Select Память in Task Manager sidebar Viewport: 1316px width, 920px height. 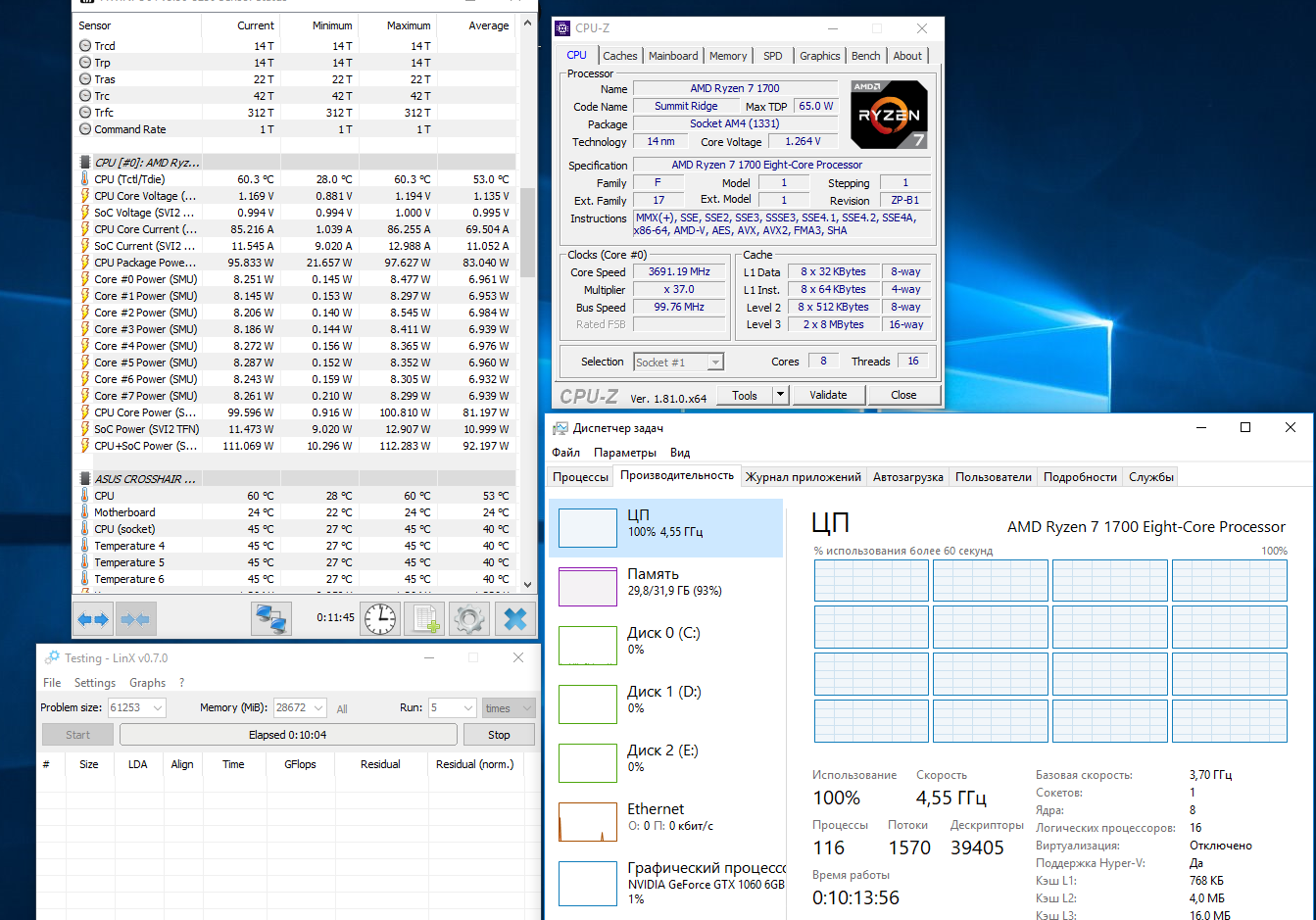point(666,587)
